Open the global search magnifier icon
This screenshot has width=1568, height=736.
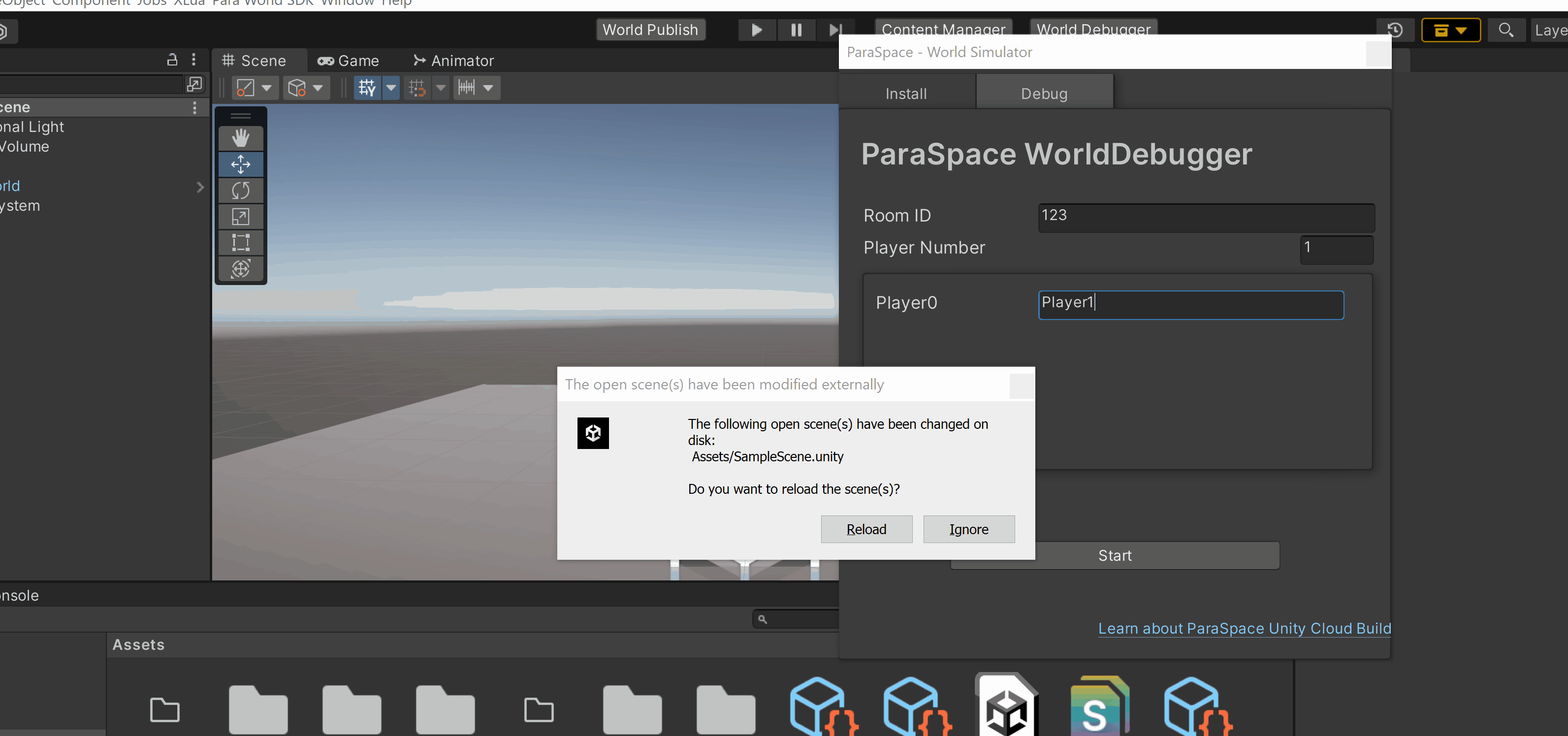pos(1505,30)
